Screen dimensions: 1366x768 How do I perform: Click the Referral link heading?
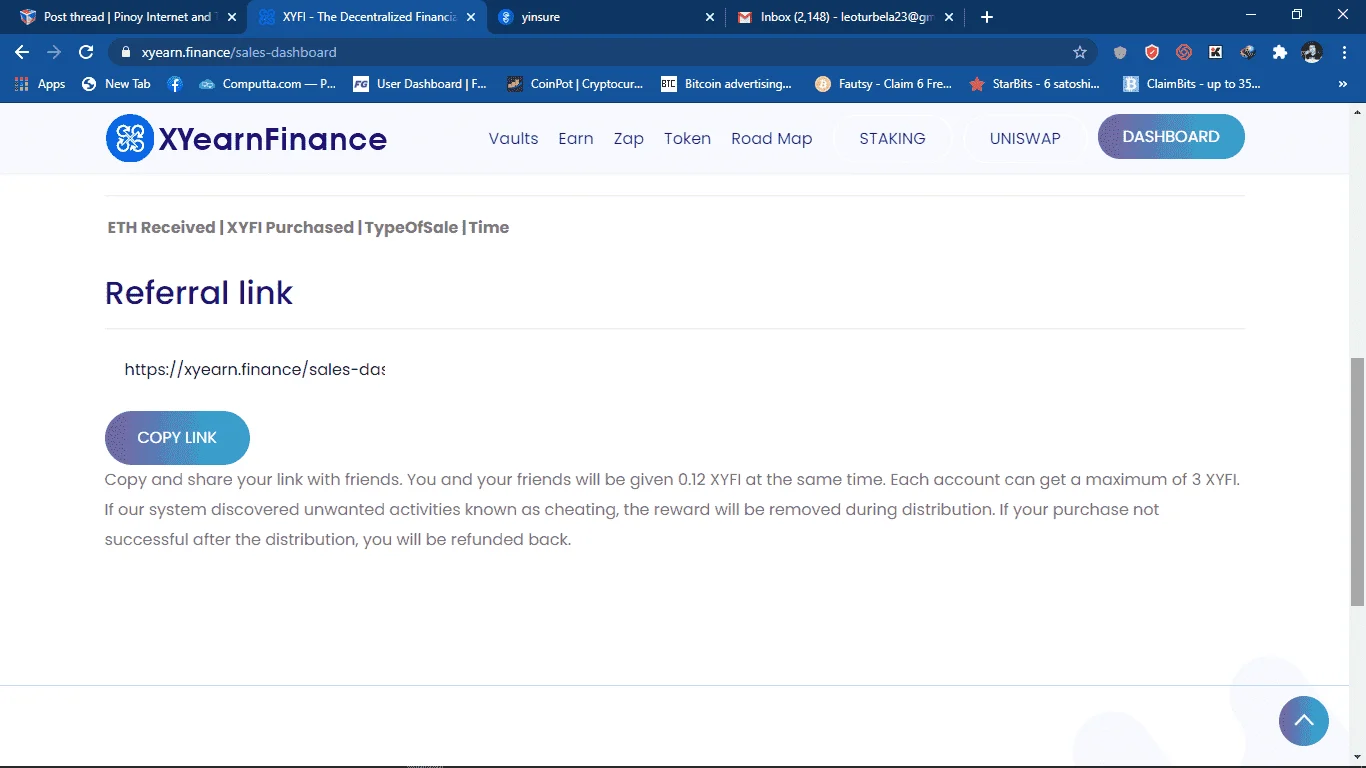pyautogui.click(x=199, y=293)
